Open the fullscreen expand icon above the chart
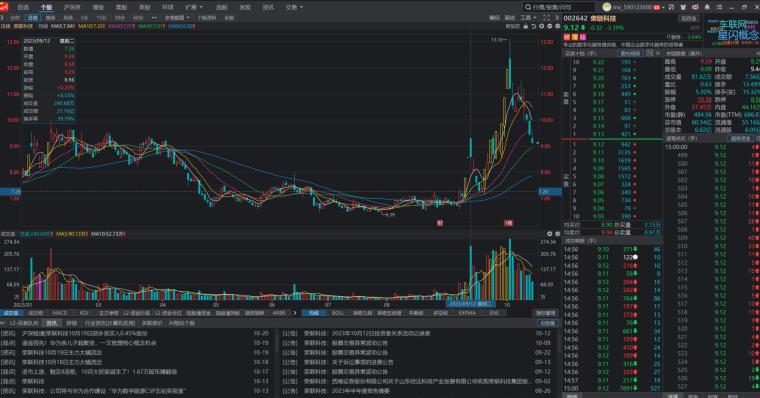 point(546,17)
